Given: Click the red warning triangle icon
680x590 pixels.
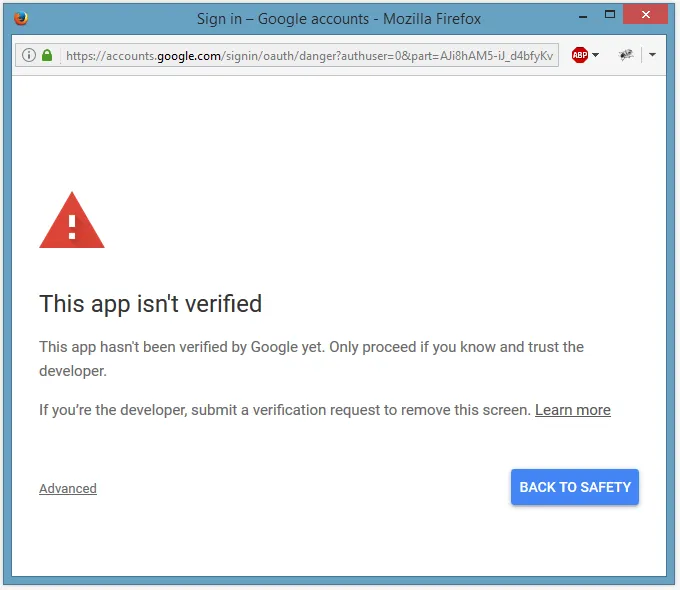Looking at the screenshot, I should pos(72,220).
